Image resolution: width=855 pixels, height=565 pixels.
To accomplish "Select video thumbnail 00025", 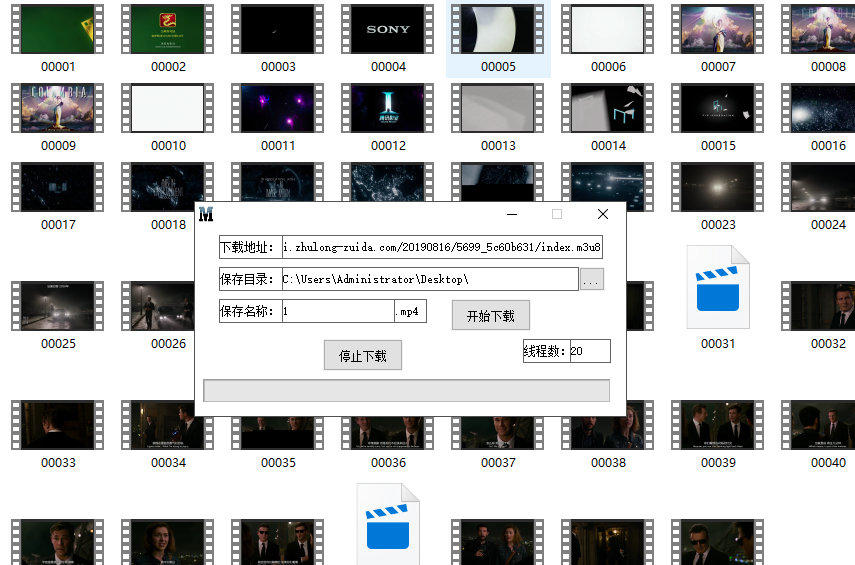I will [x=58, y=306].
